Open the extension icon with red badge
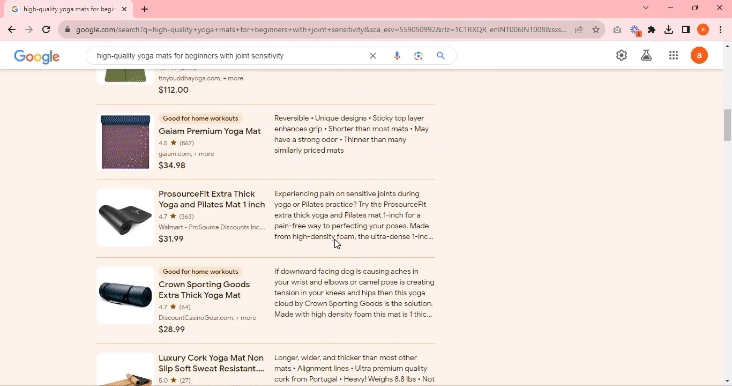 [x=635, y=30]
